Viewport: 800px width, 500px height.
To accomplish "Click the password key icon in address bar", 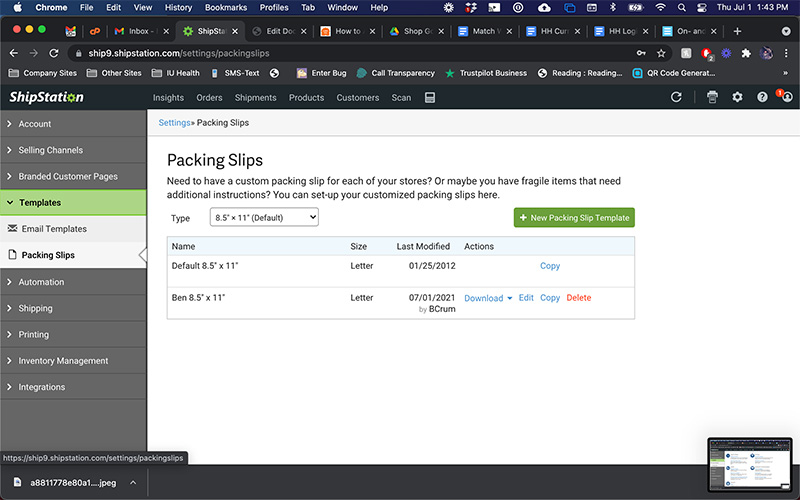I will (641, 53).
